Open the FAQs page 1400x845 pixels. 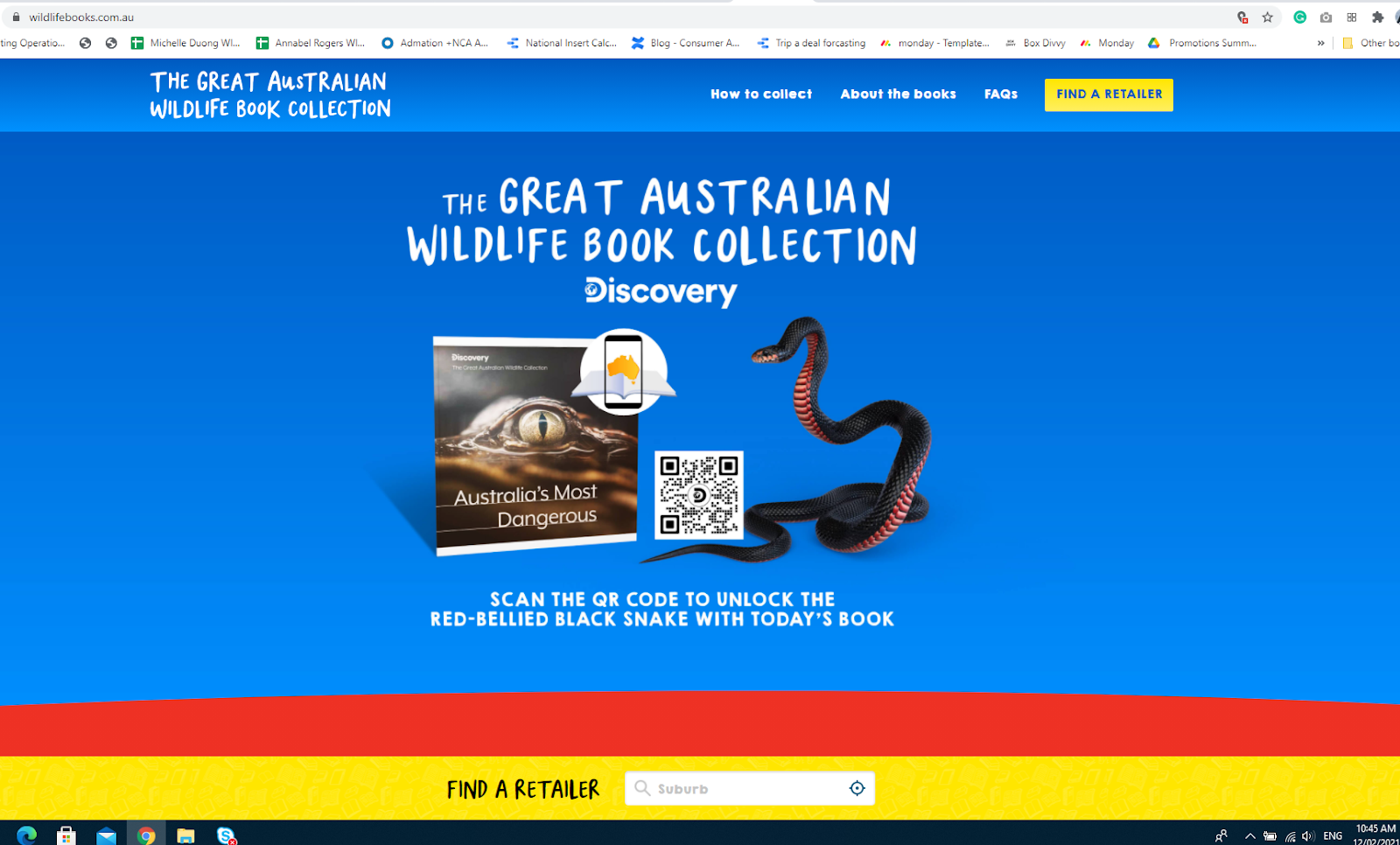[1001, 94]
